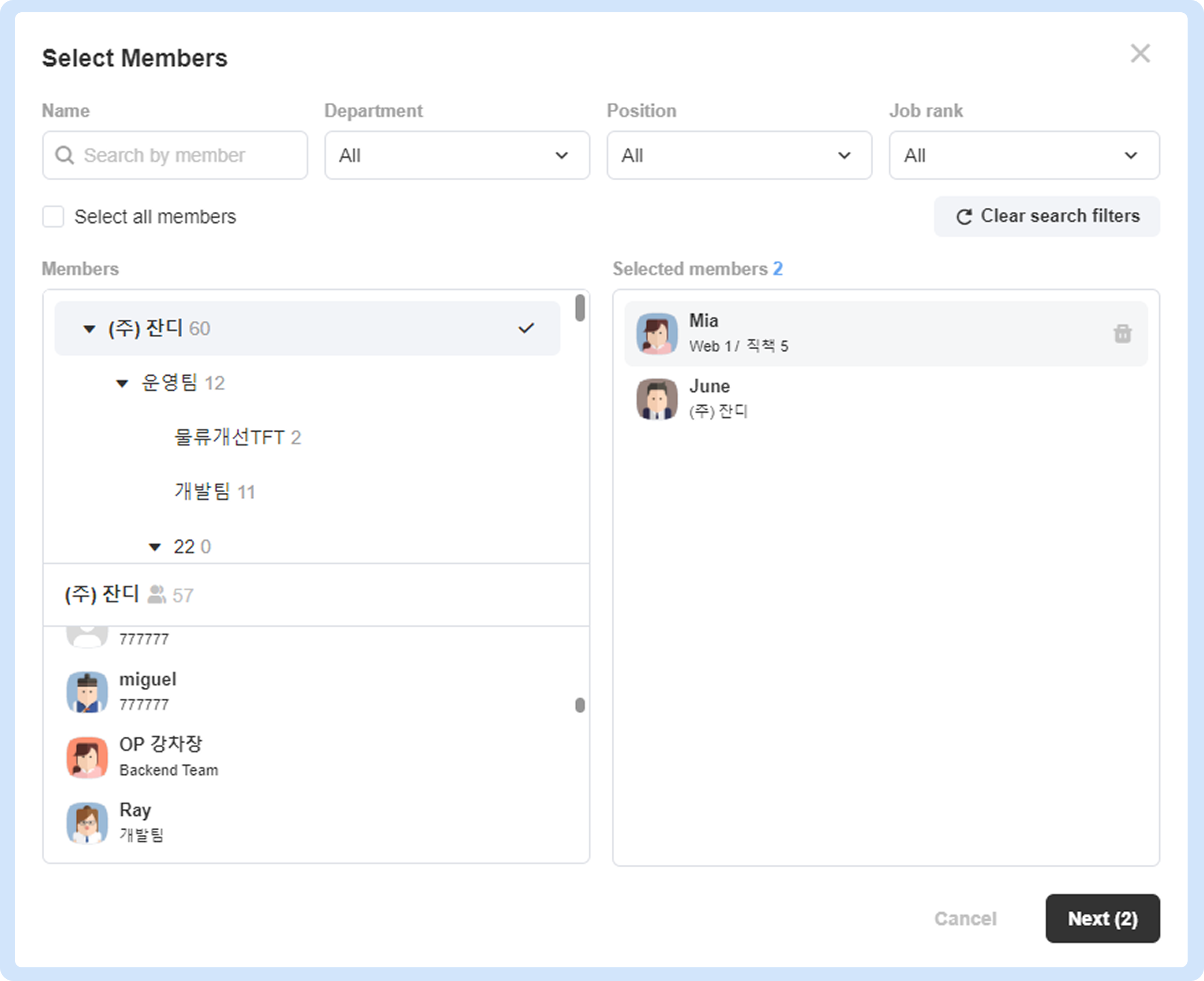Click OP 강차장's avatar icon
1204x981 pixels.
[x=87, y=757]
